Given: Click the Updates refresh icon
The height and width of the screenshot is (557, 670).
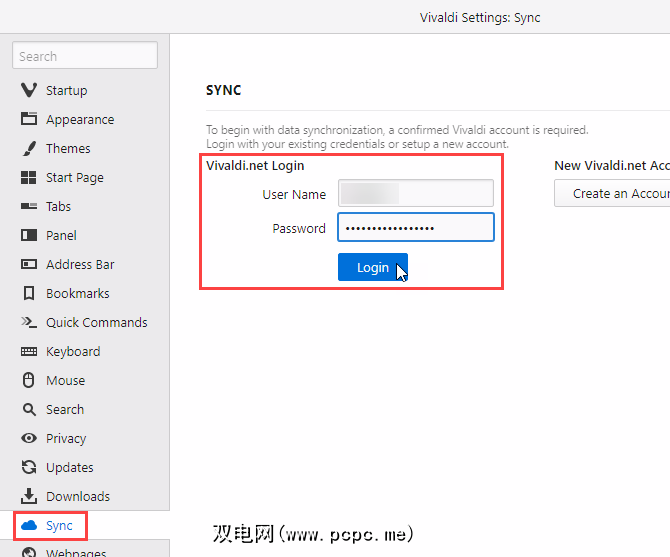Looking at the screenshot, I should click(x=29, y=467).
